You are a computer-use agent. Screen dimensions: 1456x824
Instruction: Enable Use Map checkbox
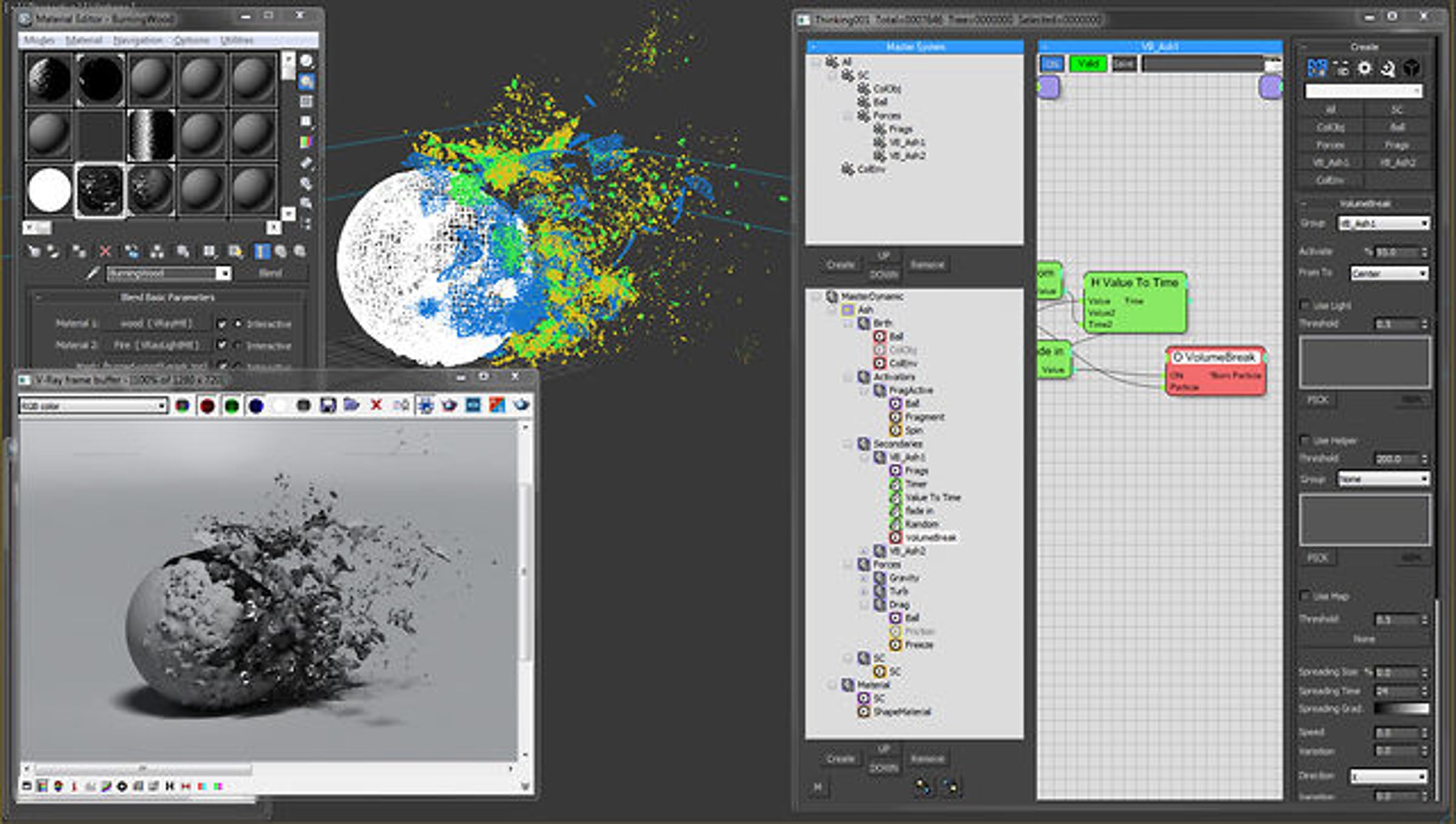click(1304, 596)
